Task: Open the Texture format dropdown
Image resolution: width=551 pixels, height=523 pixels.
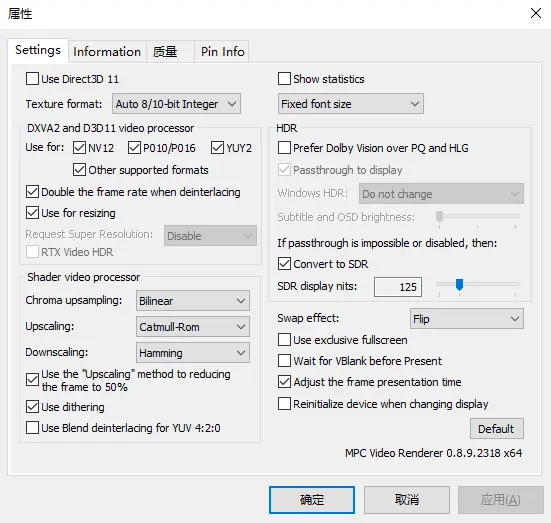Action: (176, 104)
